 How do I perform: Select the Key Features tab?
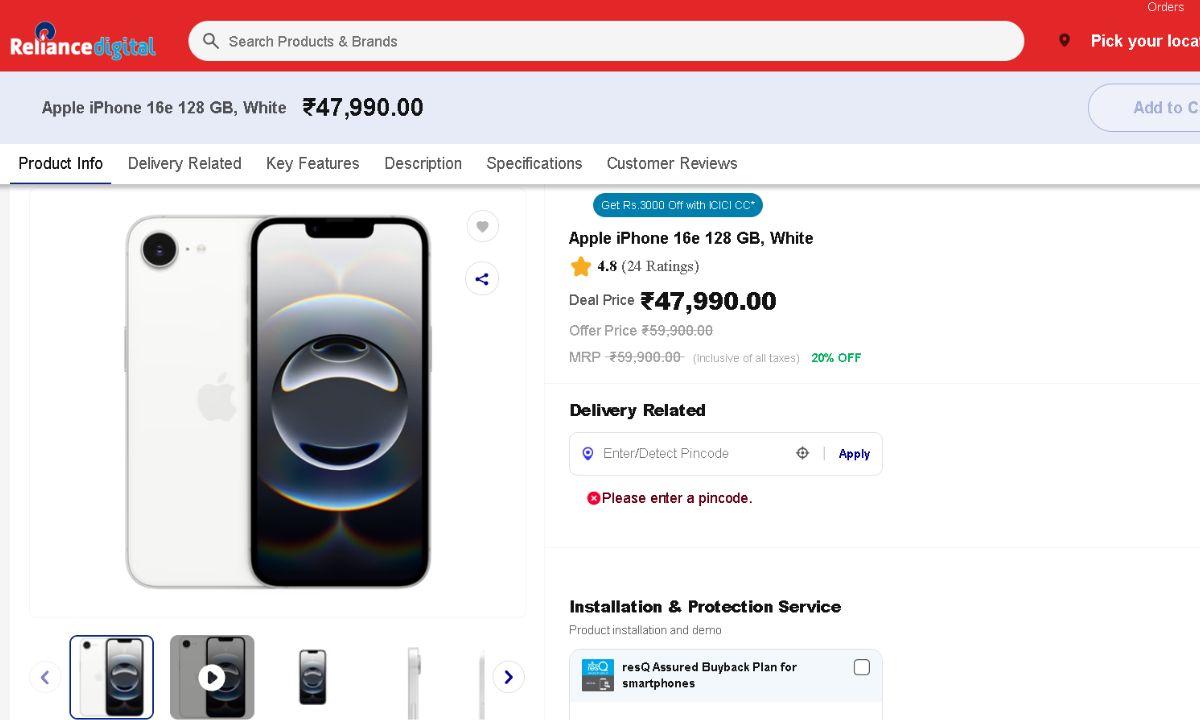pos(312,163)
